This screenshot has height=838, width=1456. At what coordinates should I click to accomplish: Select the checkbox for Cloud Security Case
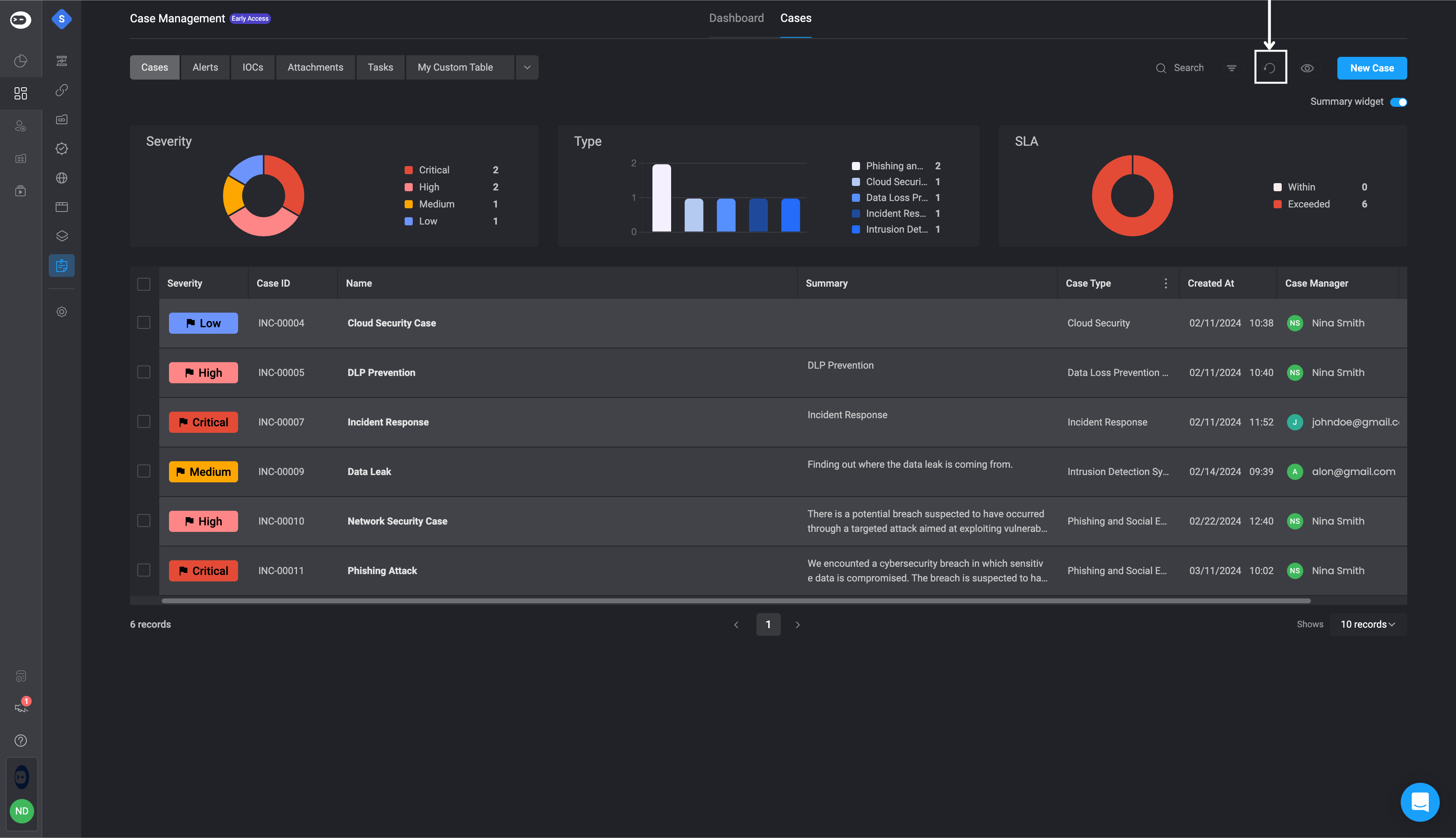tap(144, 322)
